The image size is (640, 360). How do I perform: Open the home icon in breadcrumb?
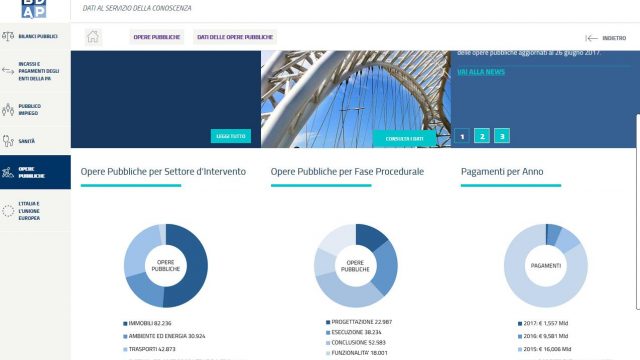point(93,37)
